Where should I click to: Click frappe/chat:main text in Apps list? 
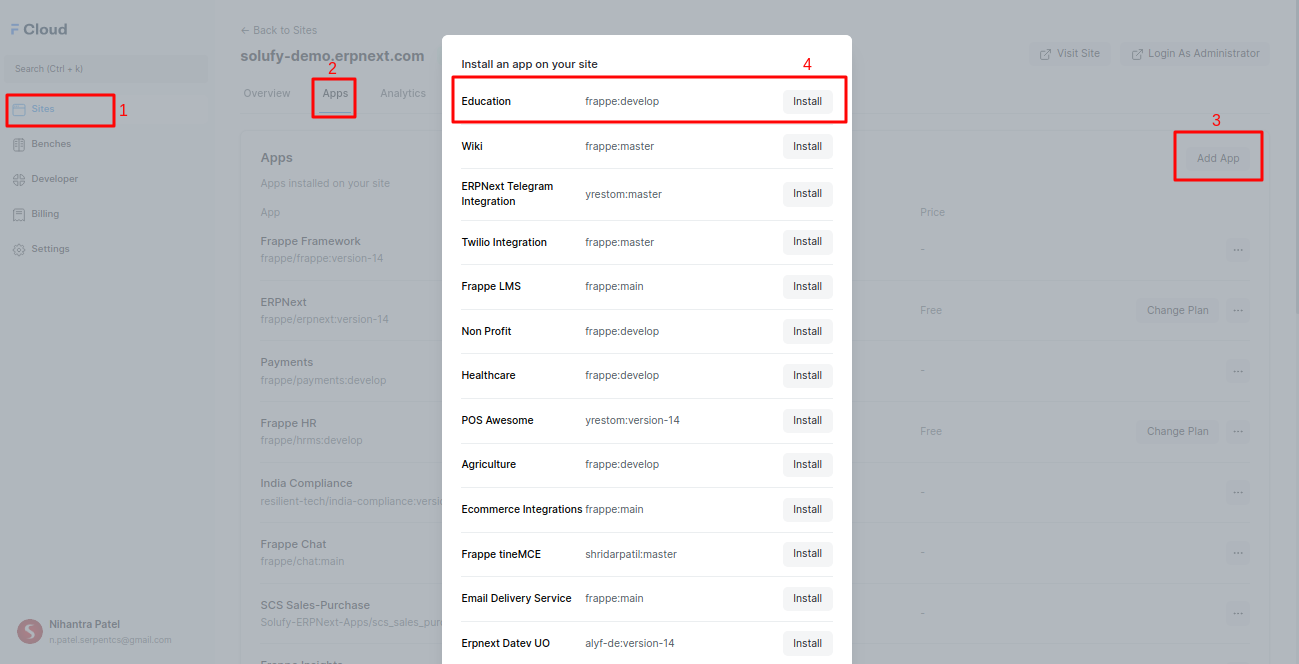coord(302,561)
